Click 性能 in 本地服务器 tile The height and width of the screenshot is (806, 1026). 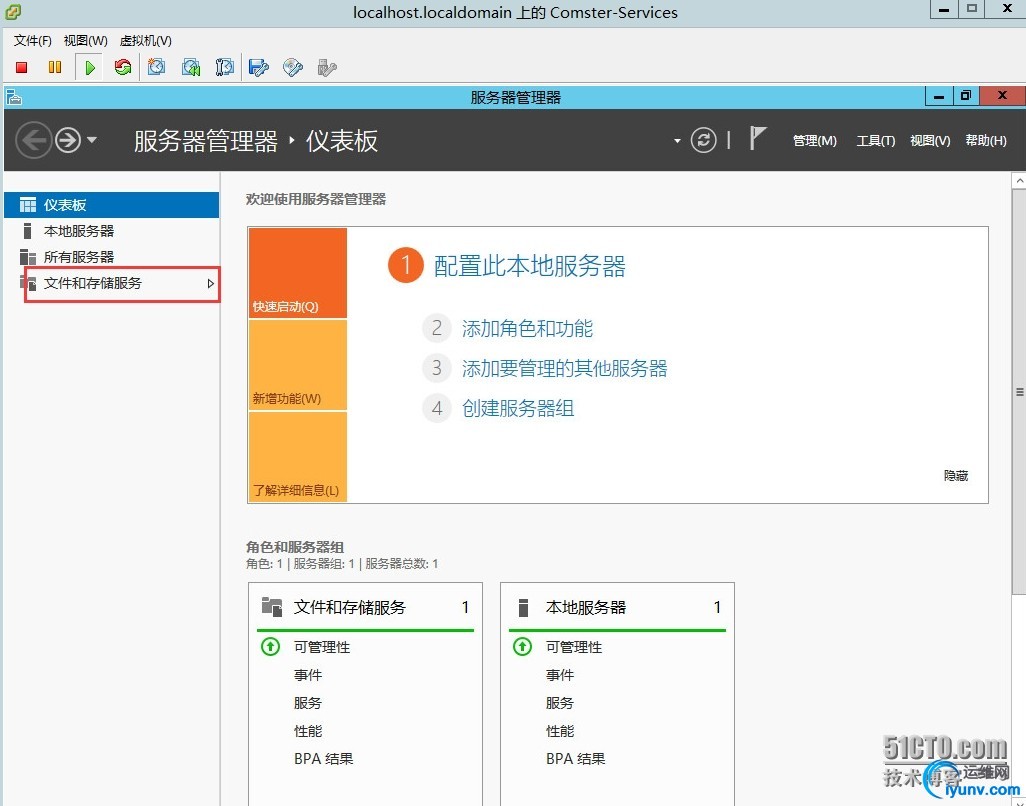560,731
